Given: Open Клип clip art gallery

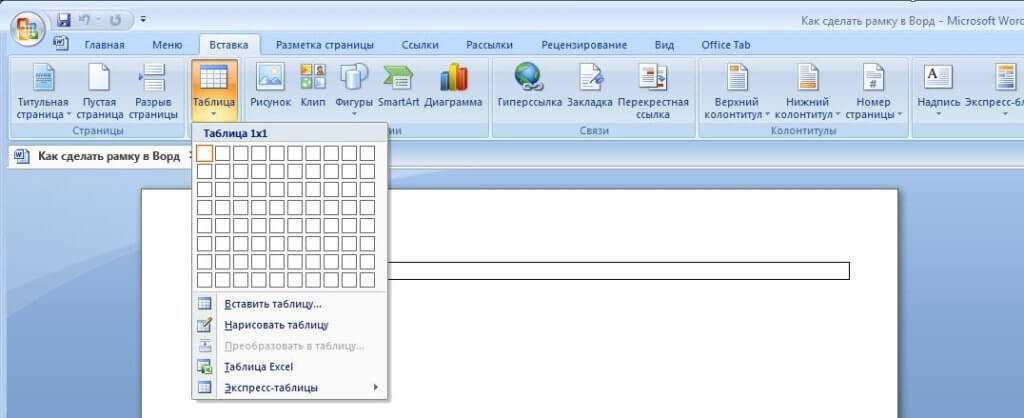Looking at the screenshot, I should pos(313,86).
